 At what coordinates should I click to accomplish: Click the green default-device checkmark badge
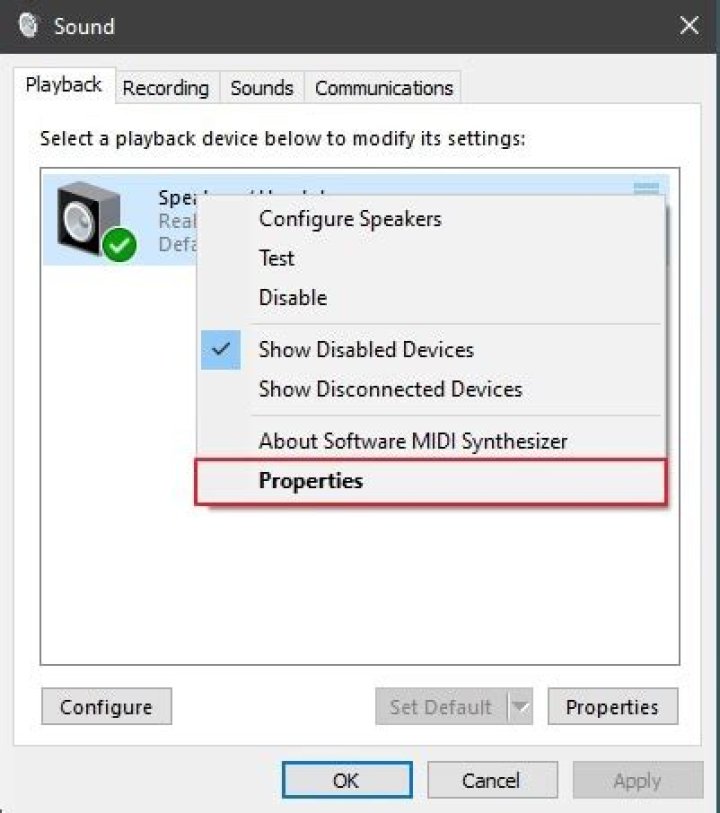[x=119, y=243]
